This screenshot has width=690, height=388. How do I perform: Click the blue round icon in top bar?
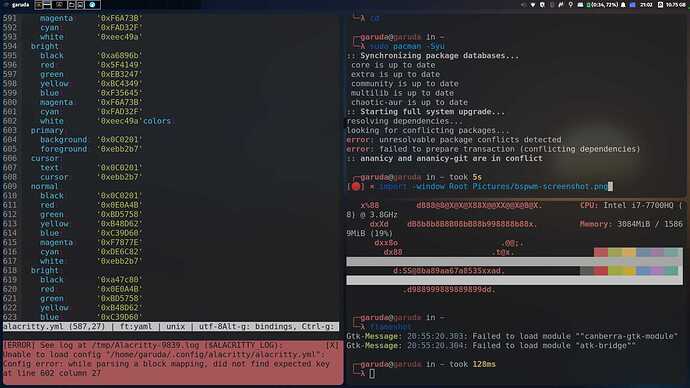point(92,5)
